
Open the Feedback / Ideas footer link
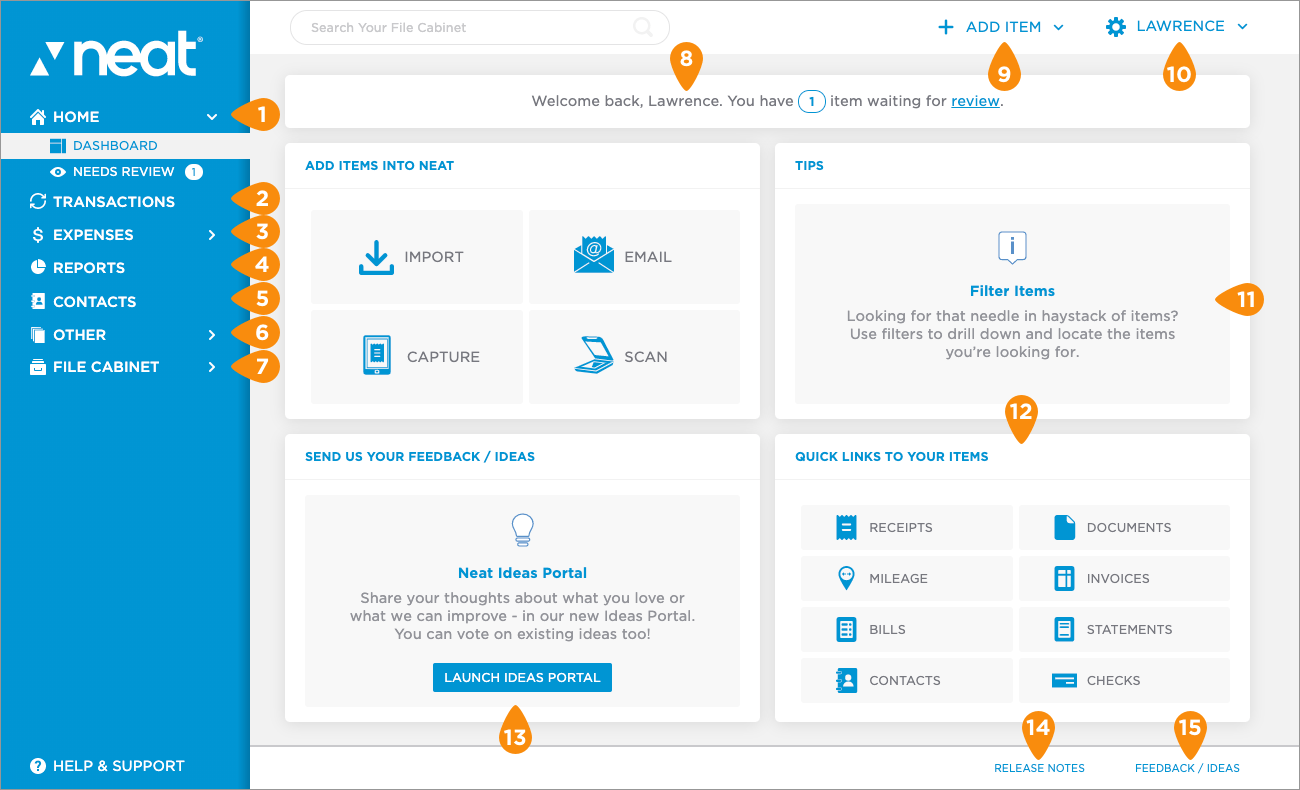click(1187, 768)
